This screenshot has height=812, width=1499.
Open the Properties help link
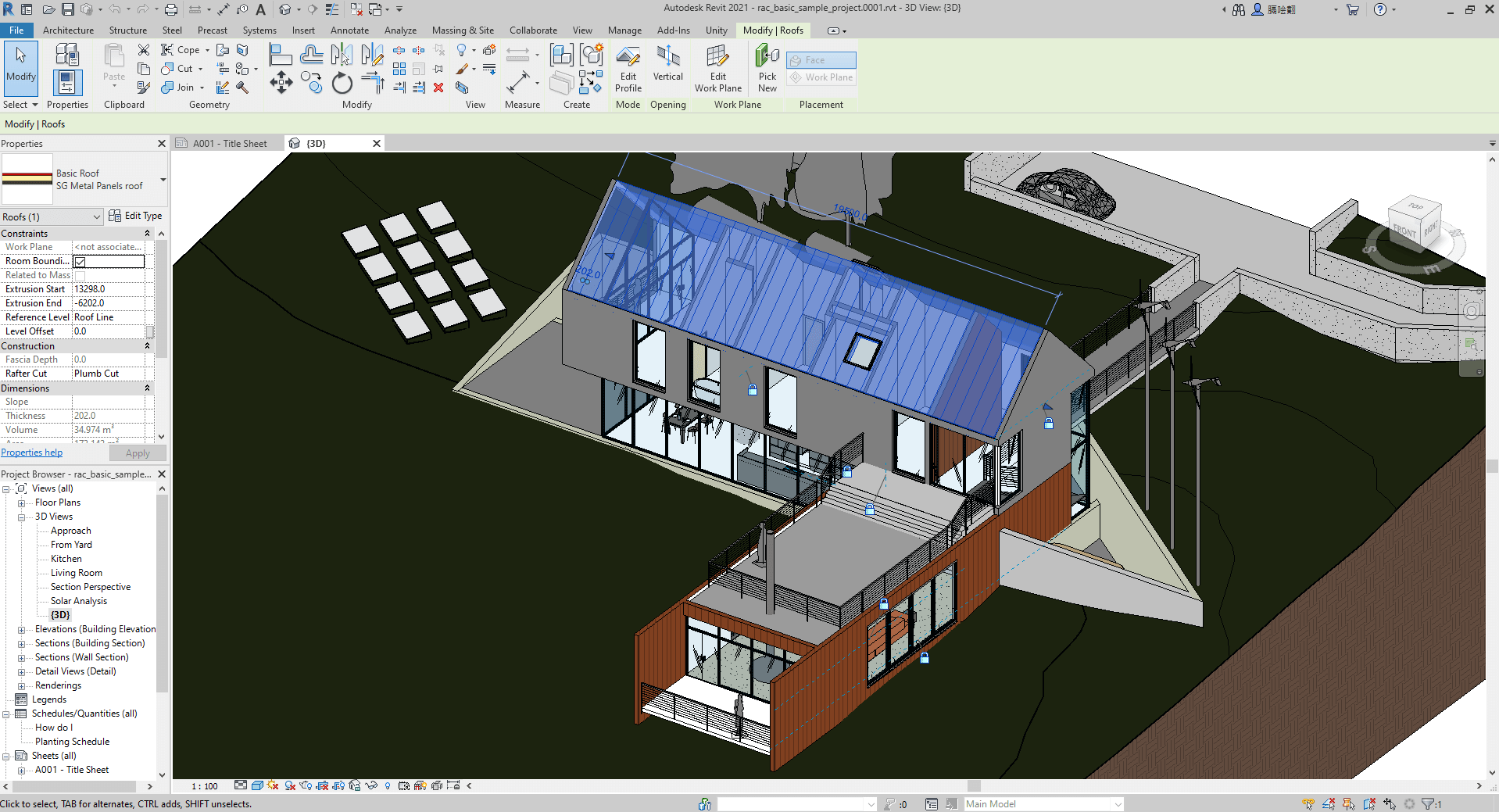coord(32,453)
